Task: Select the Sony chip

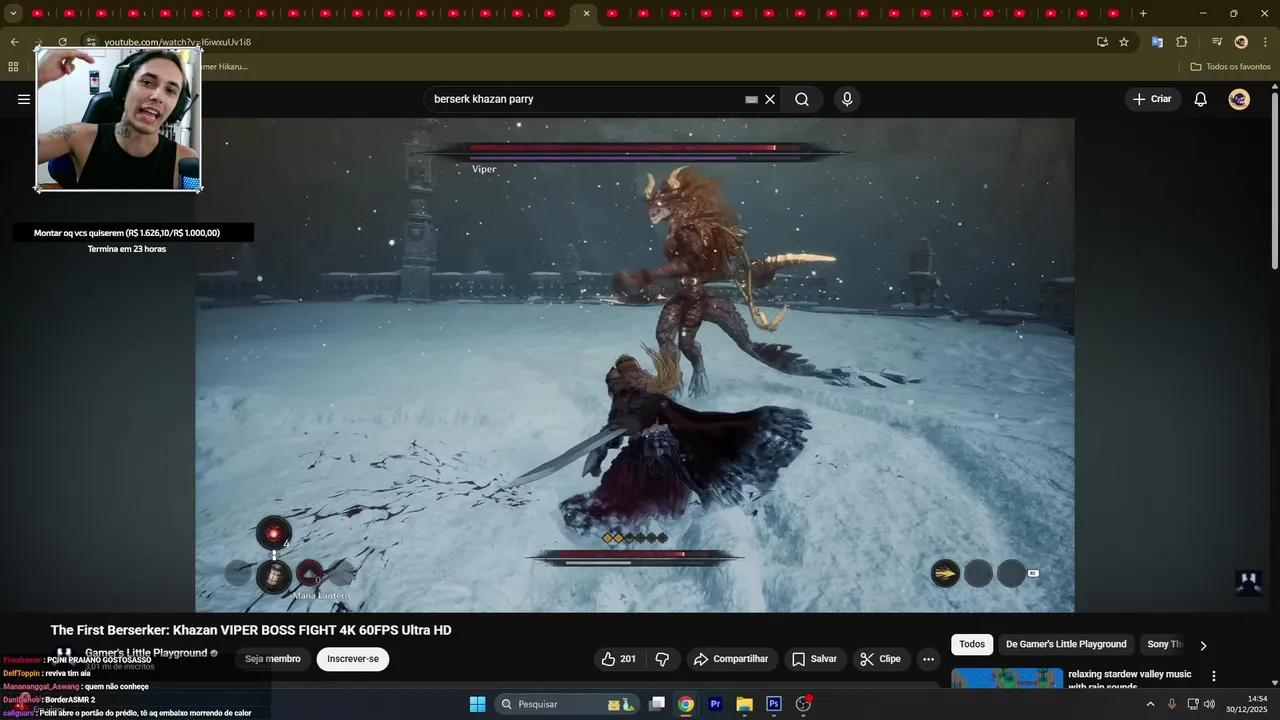Action: point(1162,644)
